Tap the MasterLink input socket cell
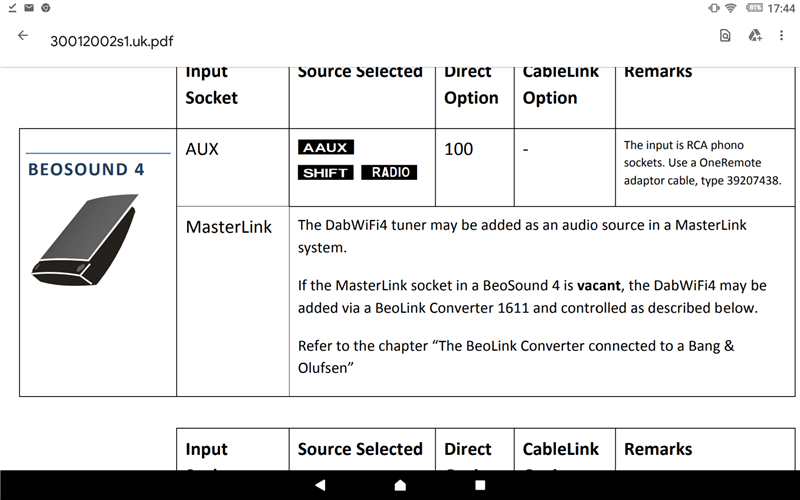The height and width of the screenshot is (500, 800). pos(229,227)
